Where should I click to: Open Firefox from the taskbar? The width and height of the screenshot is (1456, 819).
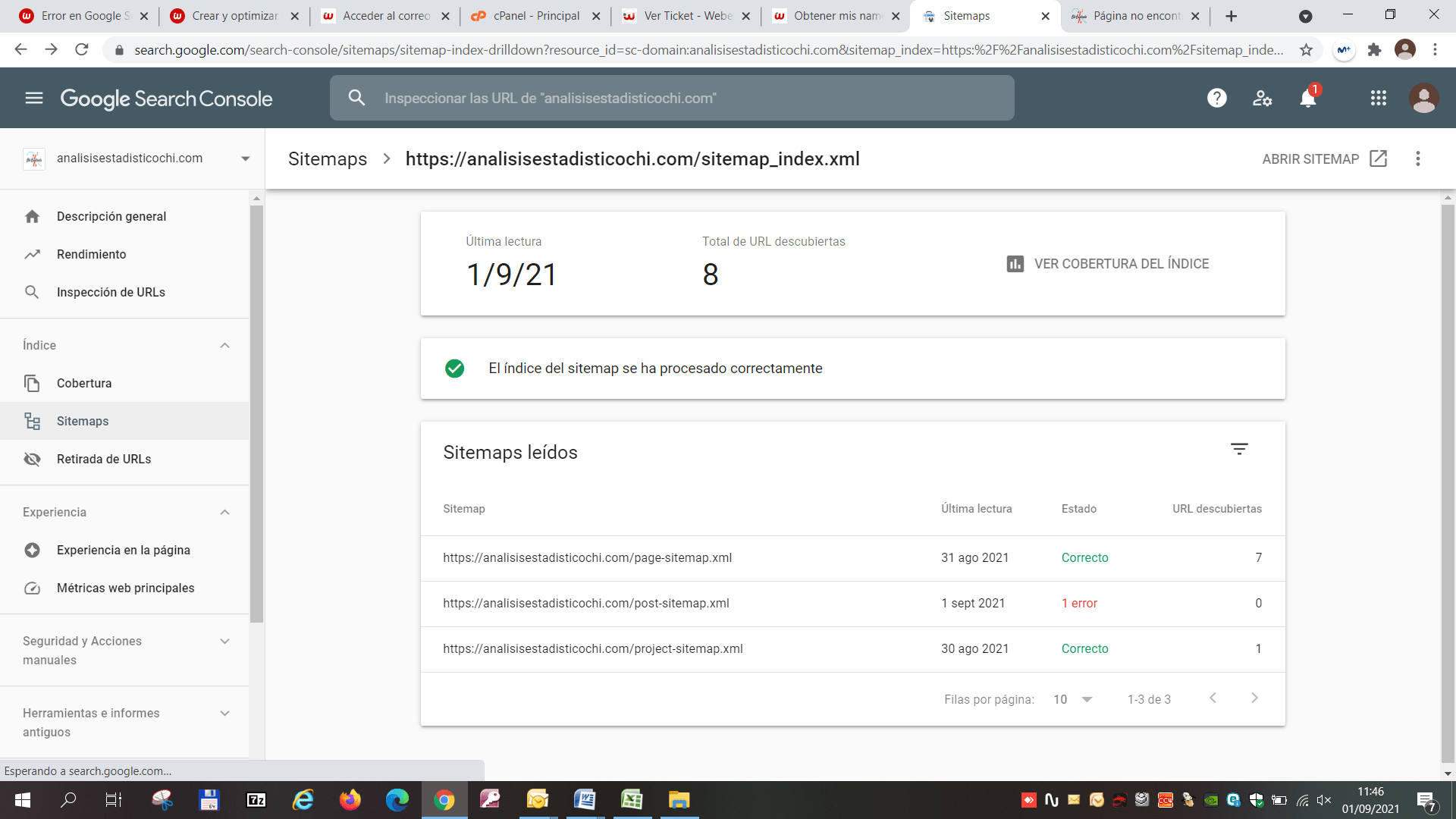pos(350,800)
